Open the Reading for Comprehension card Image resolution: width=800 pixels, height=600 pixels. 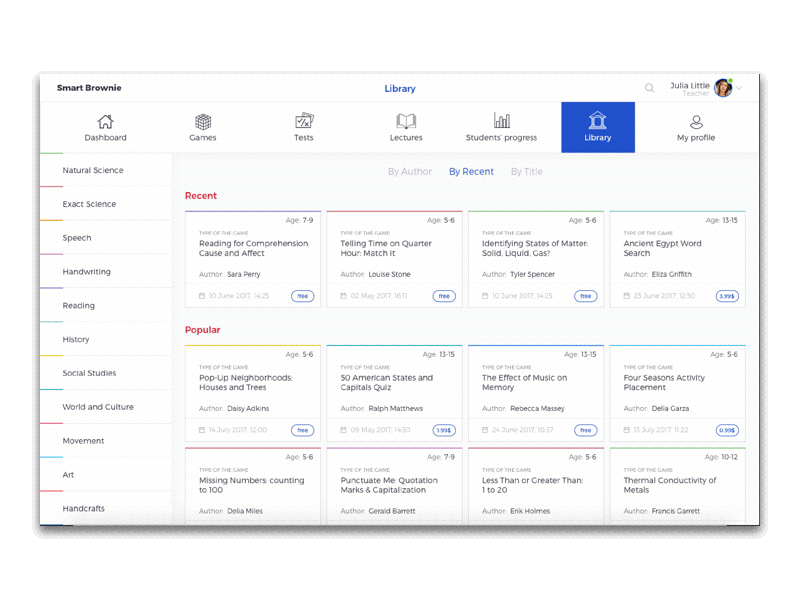pyautogui.click(x=253, y=249)
